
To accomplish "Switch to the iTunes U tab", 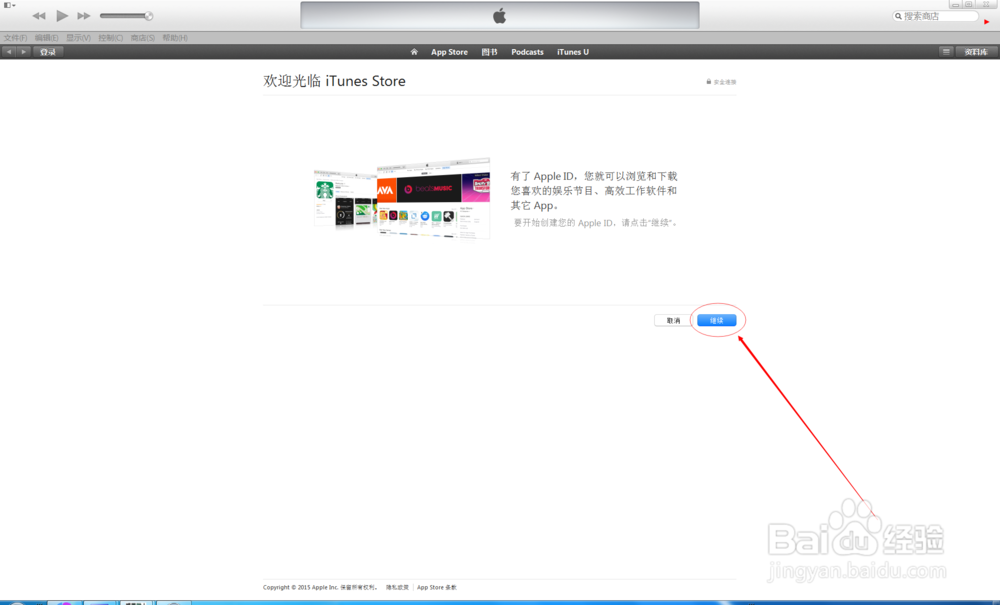I will [x=572, y=51].
